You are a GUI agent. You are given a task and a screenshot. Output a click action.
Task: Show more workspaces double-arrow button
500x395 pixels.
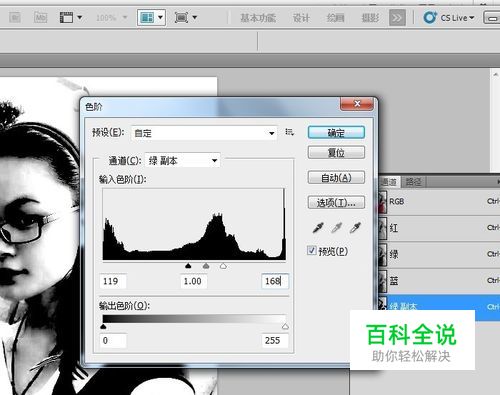[x=397, y=18]
